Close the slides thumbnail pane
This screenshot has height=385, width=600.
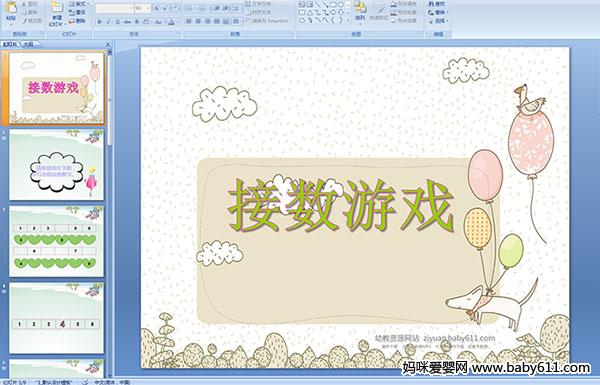pos(108,44)
